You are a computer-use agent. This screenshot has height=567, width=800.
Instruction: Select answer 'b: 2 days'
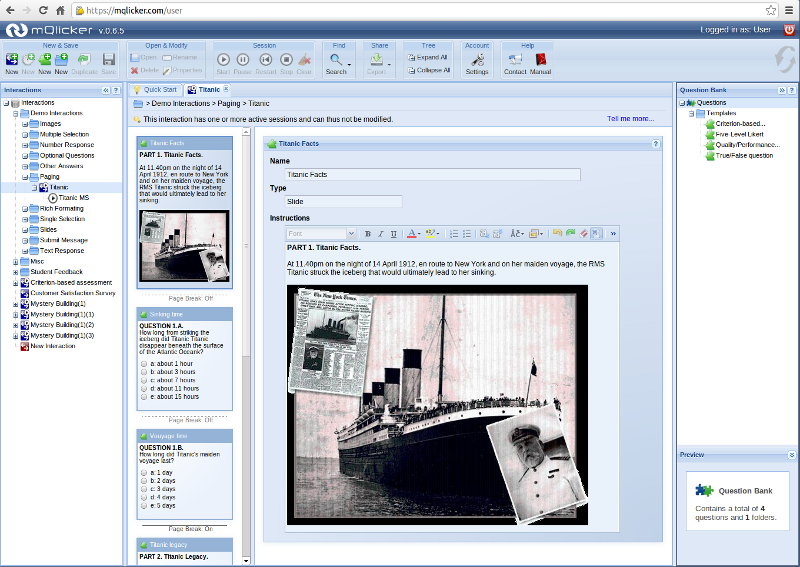(x=144, y=481)
